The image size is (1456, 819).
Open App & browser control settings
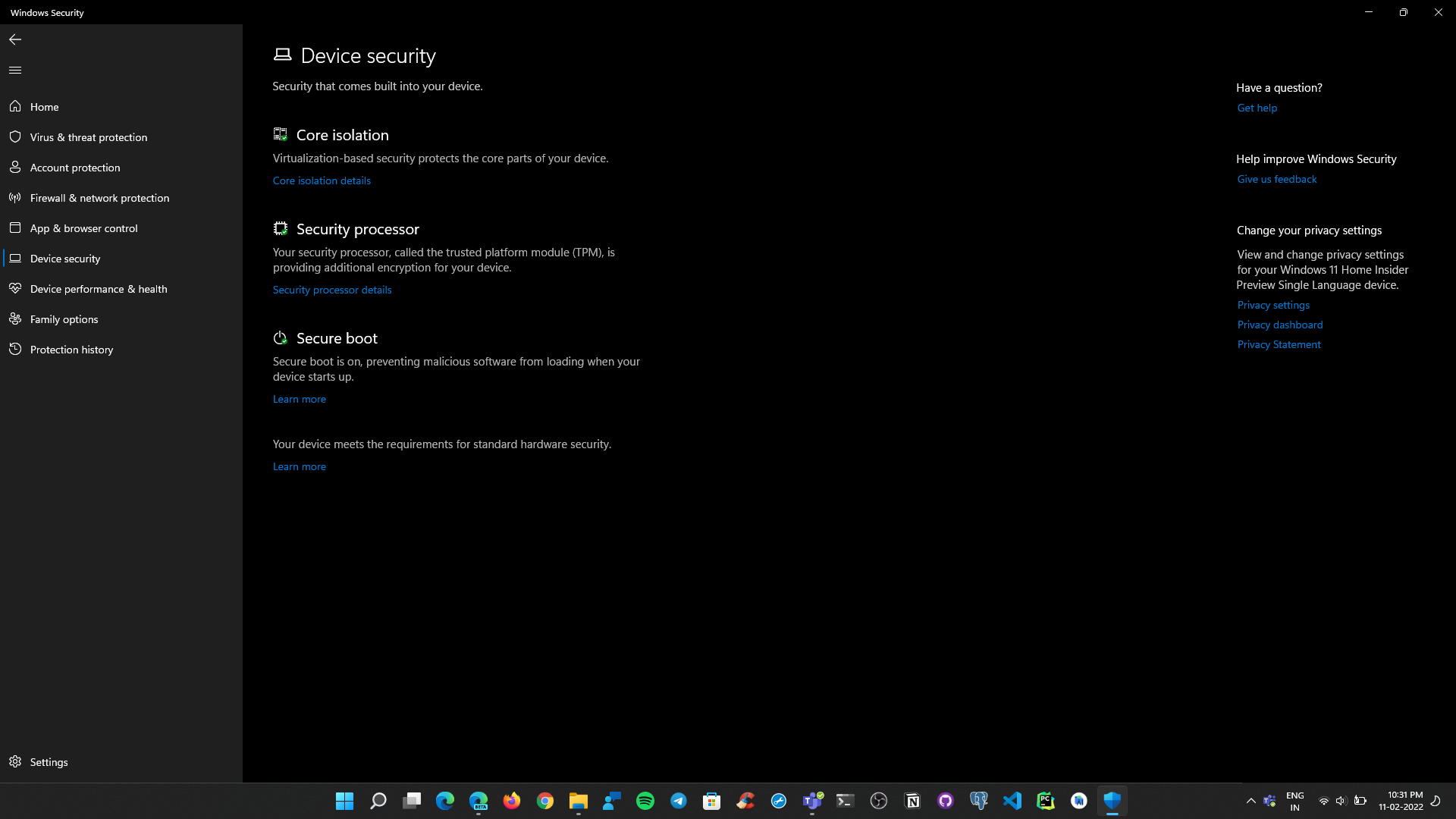(x=83, y=227)
